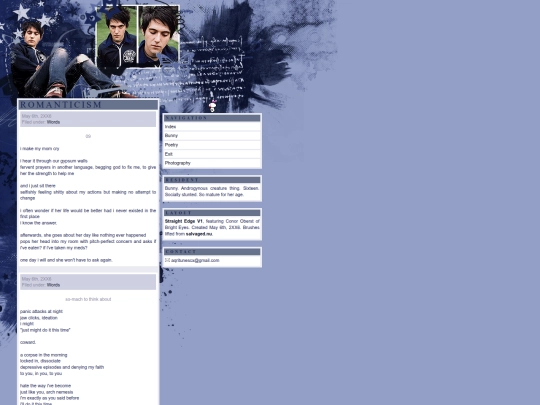Viewport: 540px width, 405px height.
Task: Click the envelope icon beside the email
Action: [x=167, y=260]
